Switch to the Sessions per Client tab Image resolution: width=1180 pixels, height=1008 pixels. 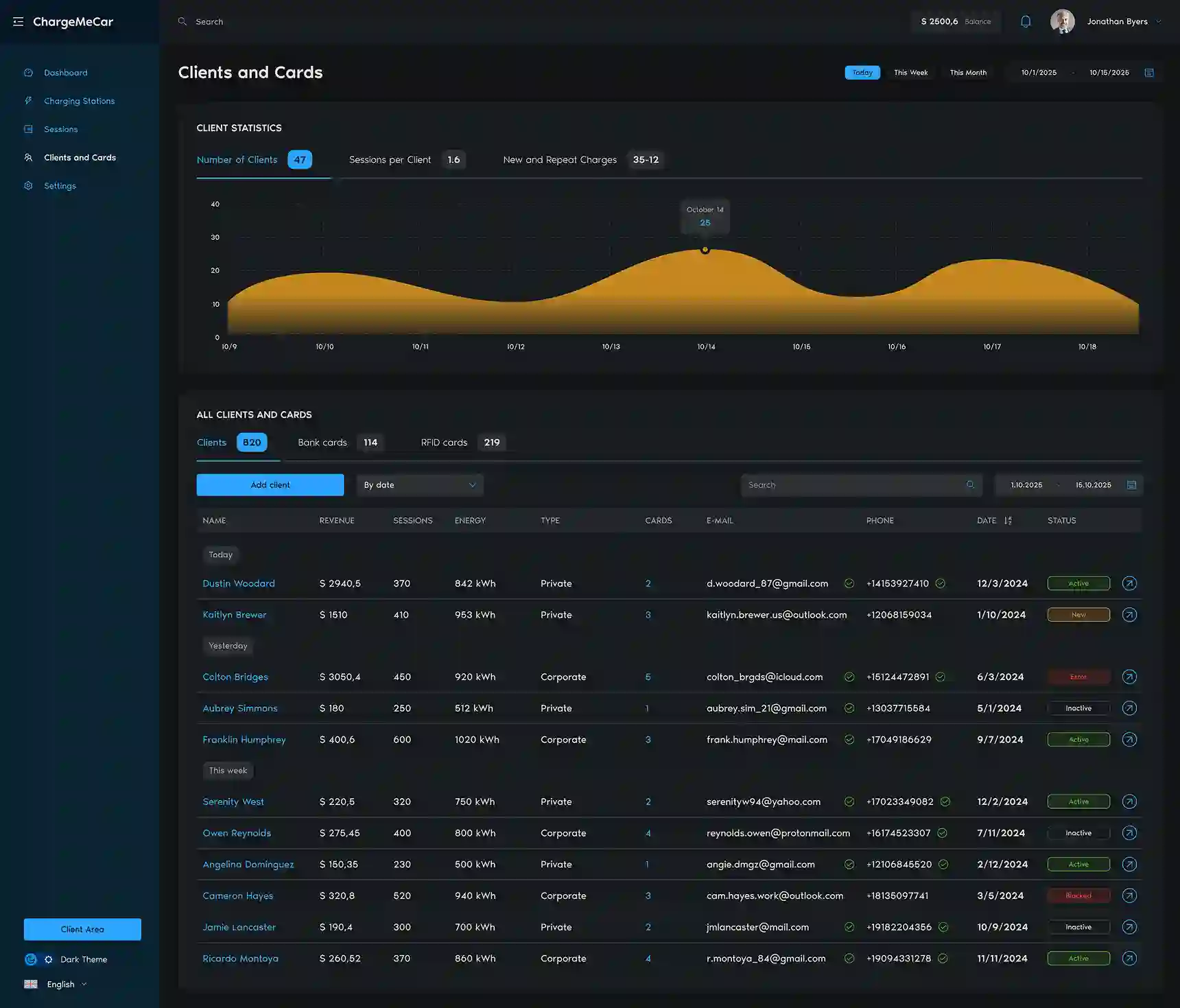pos(390,160)
